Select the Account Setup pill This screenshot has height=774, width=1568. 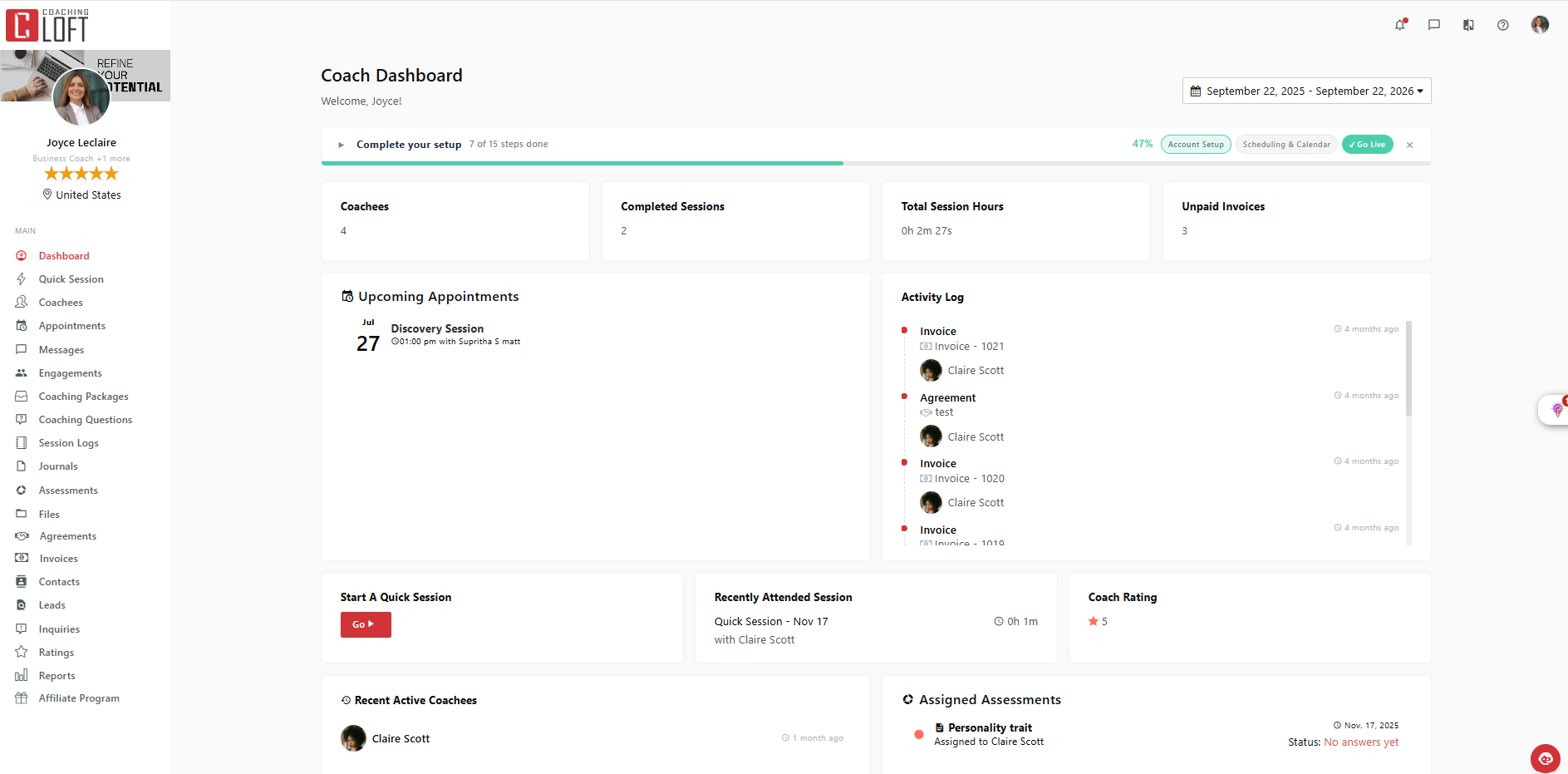1196,145
